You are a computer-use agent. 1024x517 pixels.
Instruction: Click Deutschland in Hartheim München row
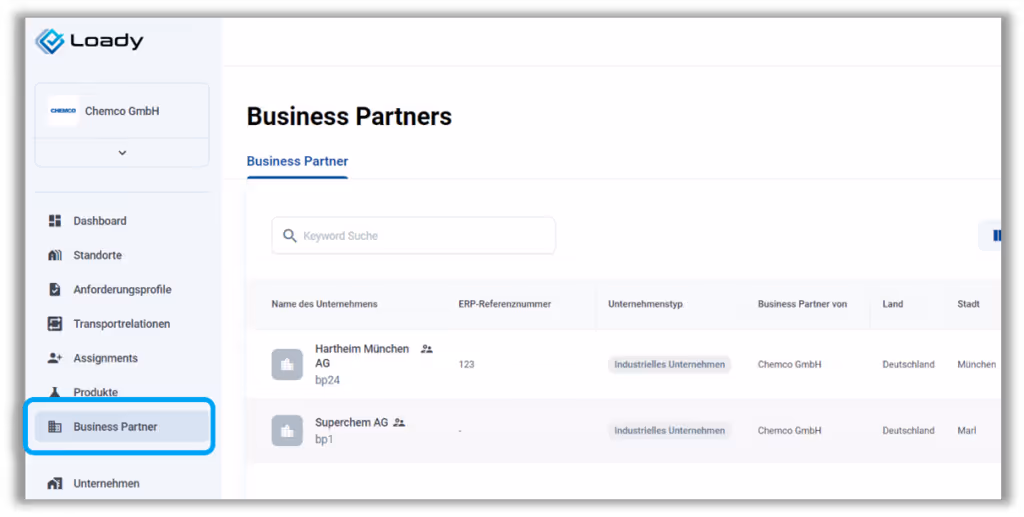(x=908, y=364)
